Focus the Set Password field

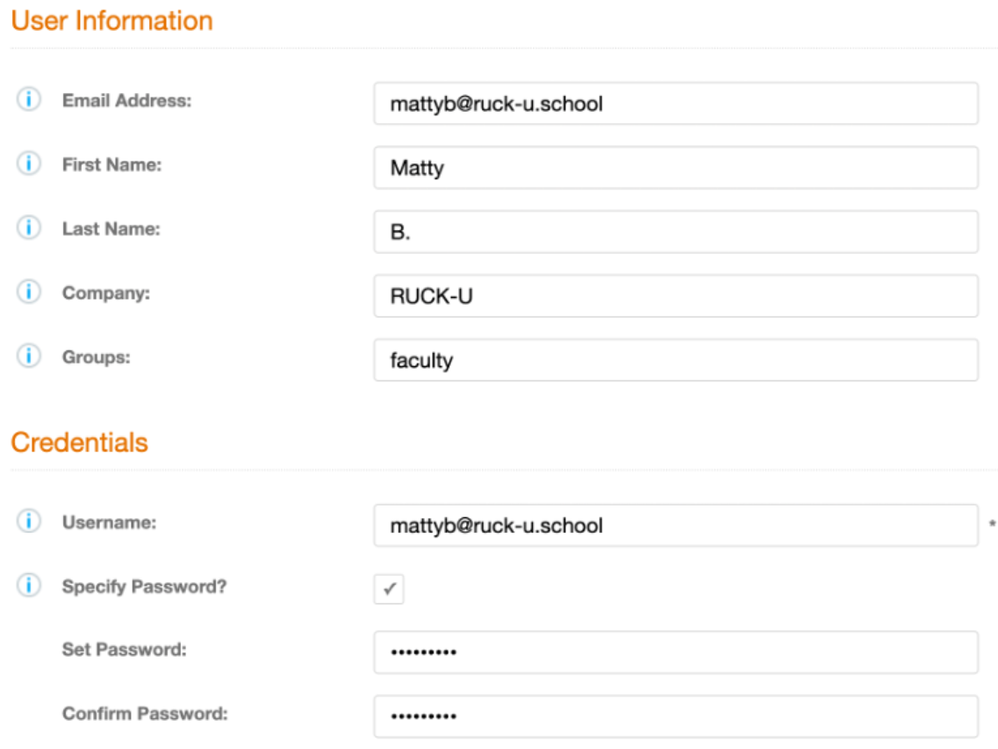(675, 652)
